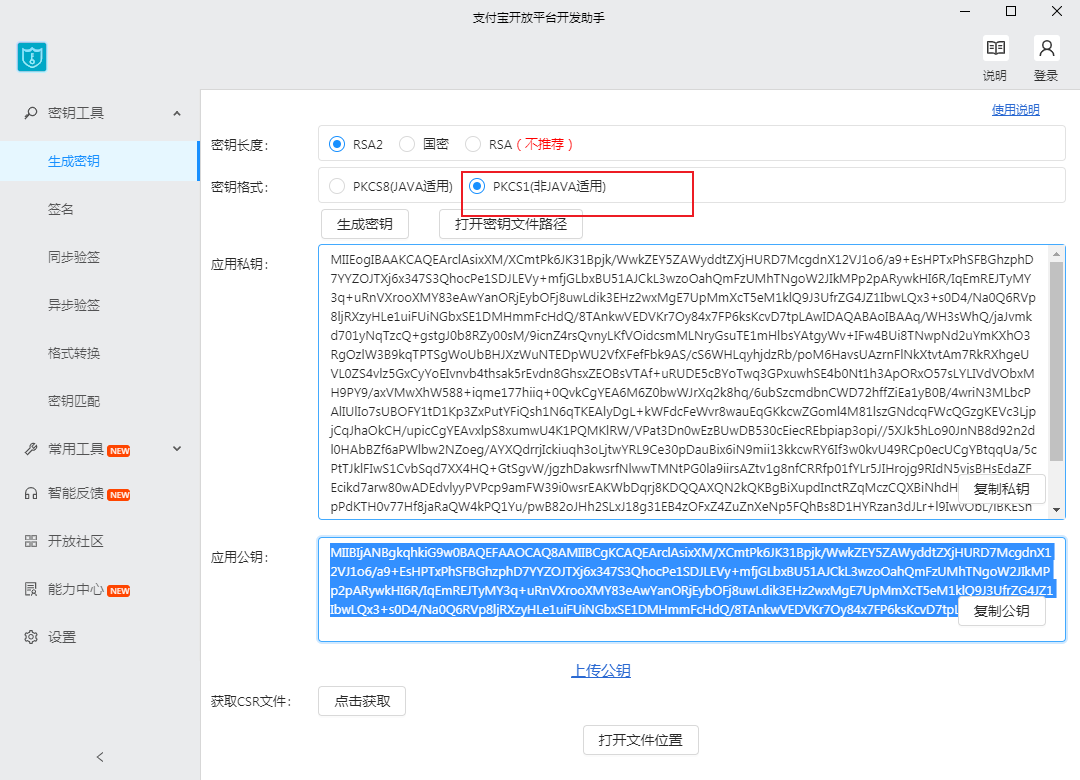Viewport: 1080px width, 780px height.
Task: Click the 密钥长度: label
Action: 239,145
